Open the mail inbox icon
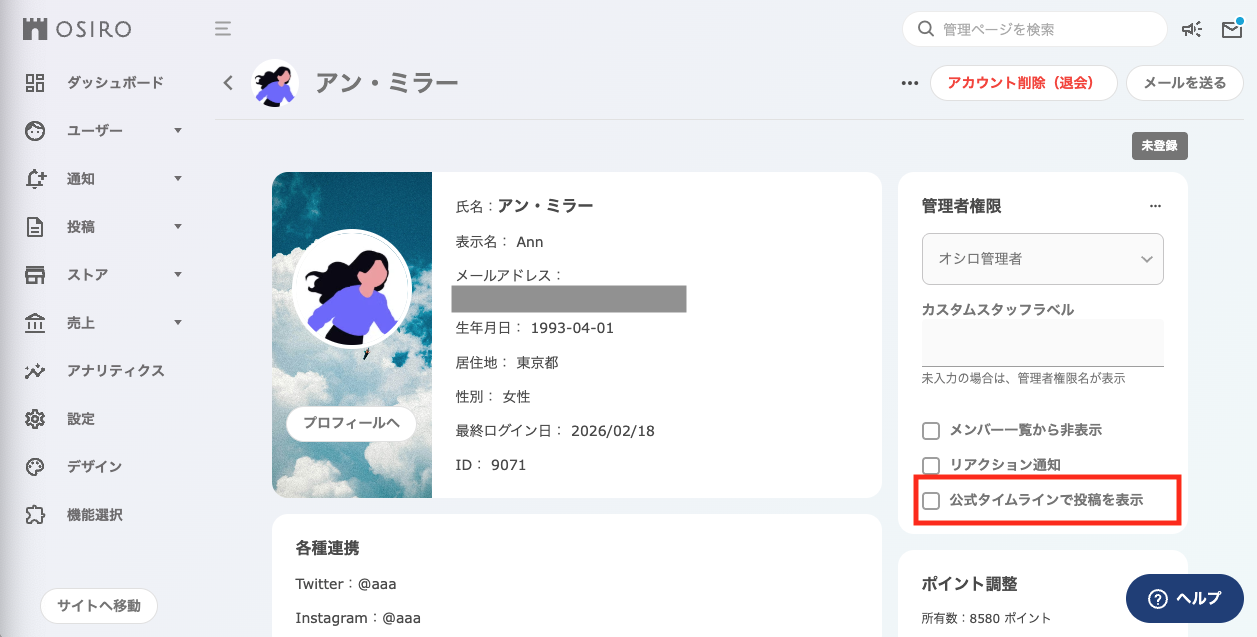Image resolution: width=1257 pixels, height=637 pixels. click(x=1231, y=30)
